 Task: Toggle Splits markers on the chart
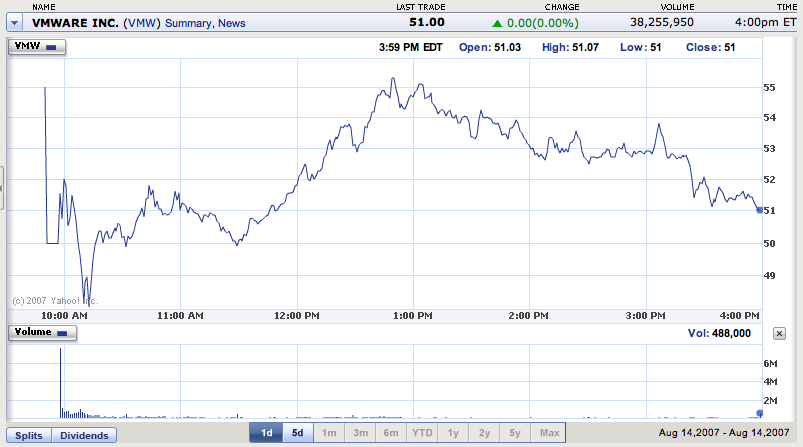tap(28, 436)
